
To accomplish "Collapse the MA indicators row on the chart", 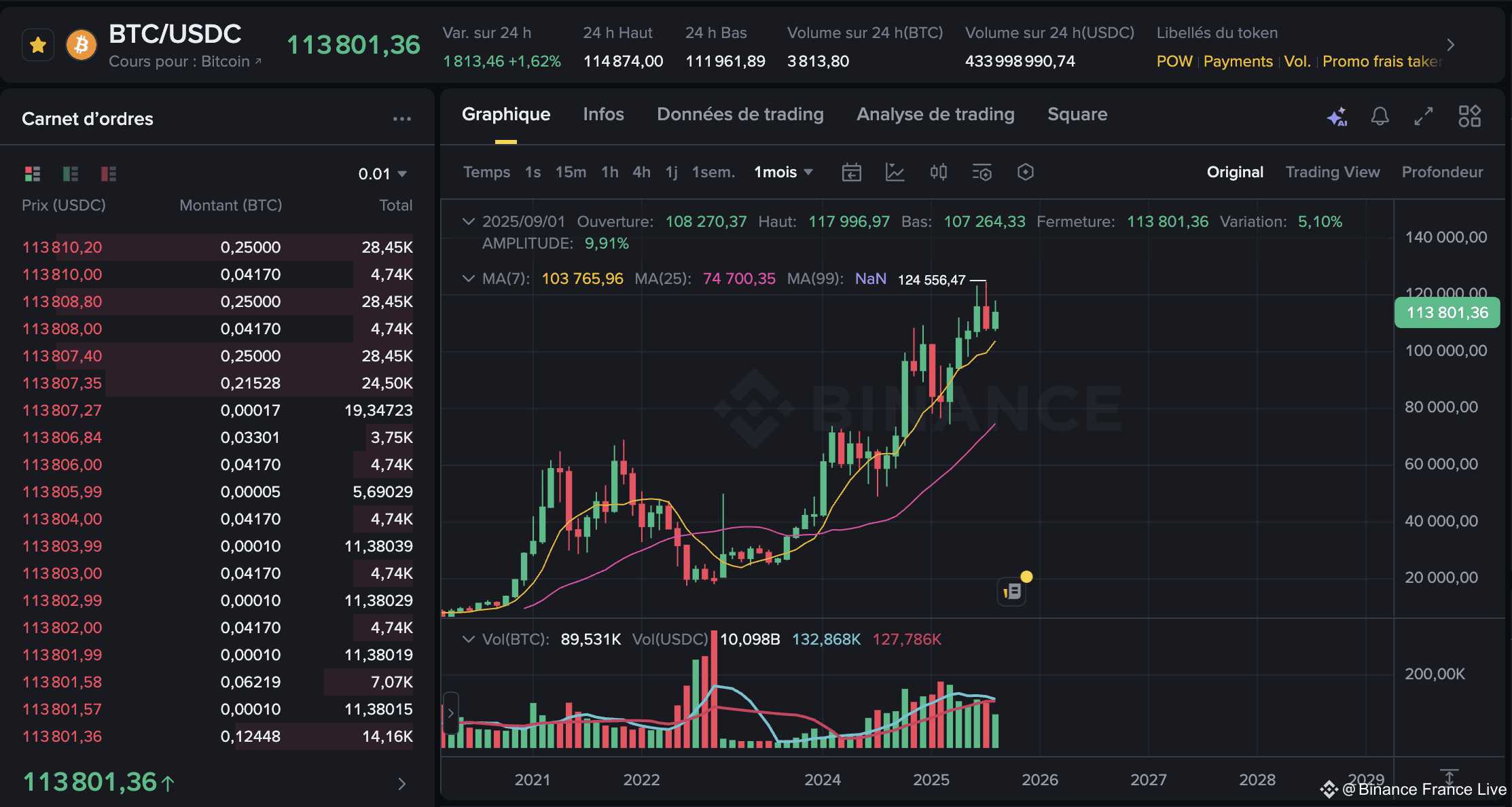I will pos(469,279).
